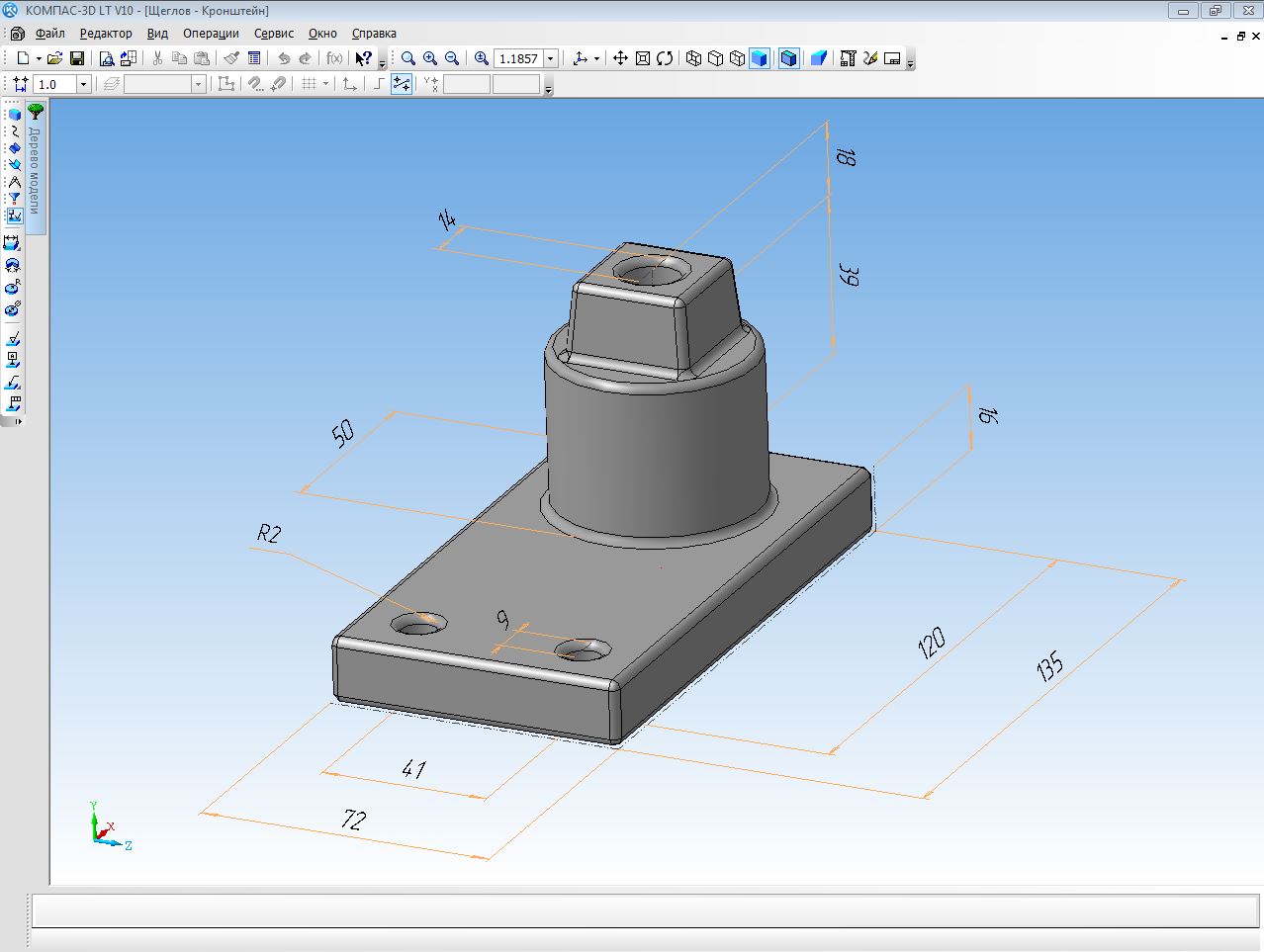
Task: Toggle shaded display mode
Action: [760, 58]
